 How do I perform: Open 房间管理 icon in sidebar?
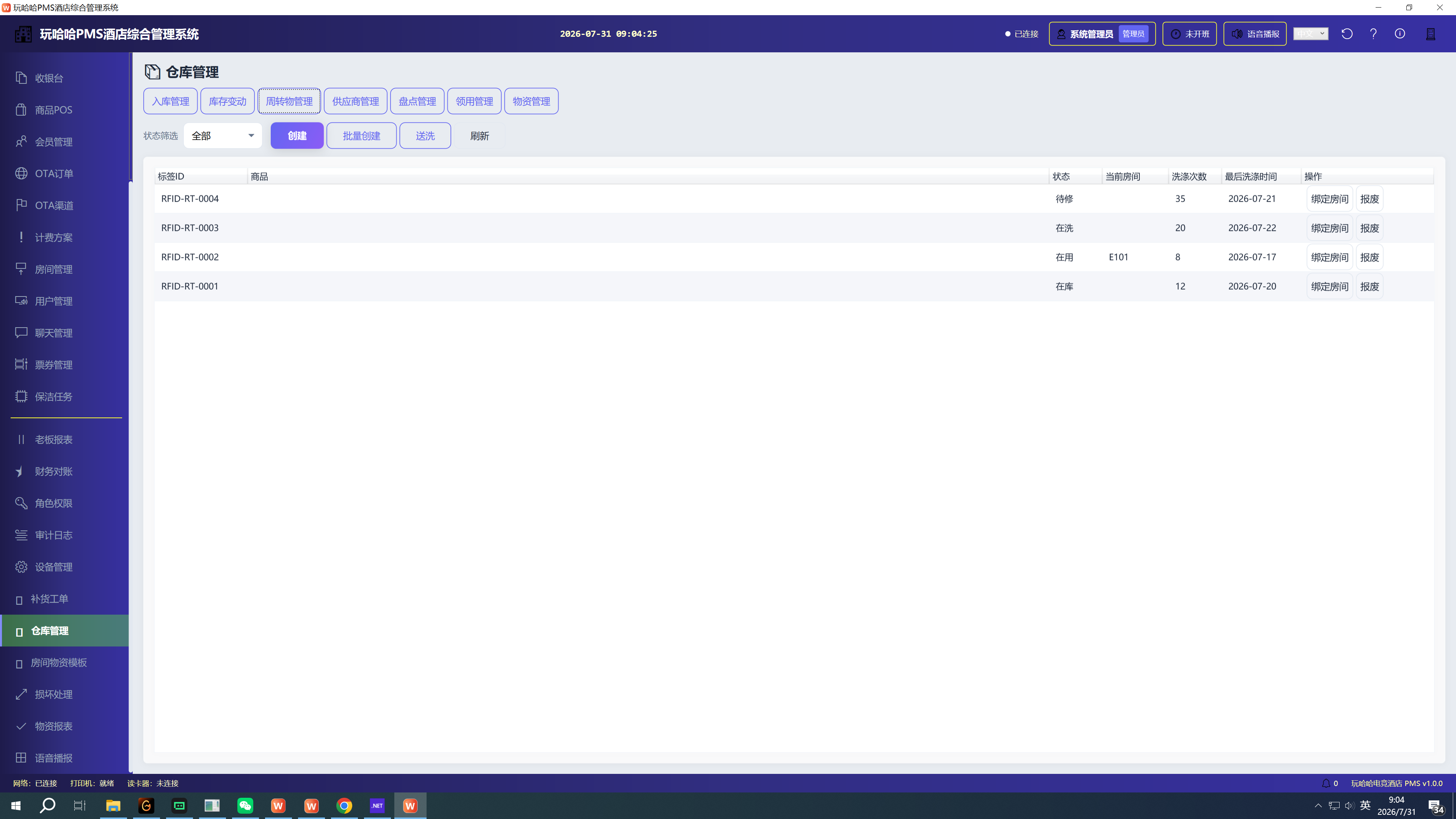pos(21,269)
